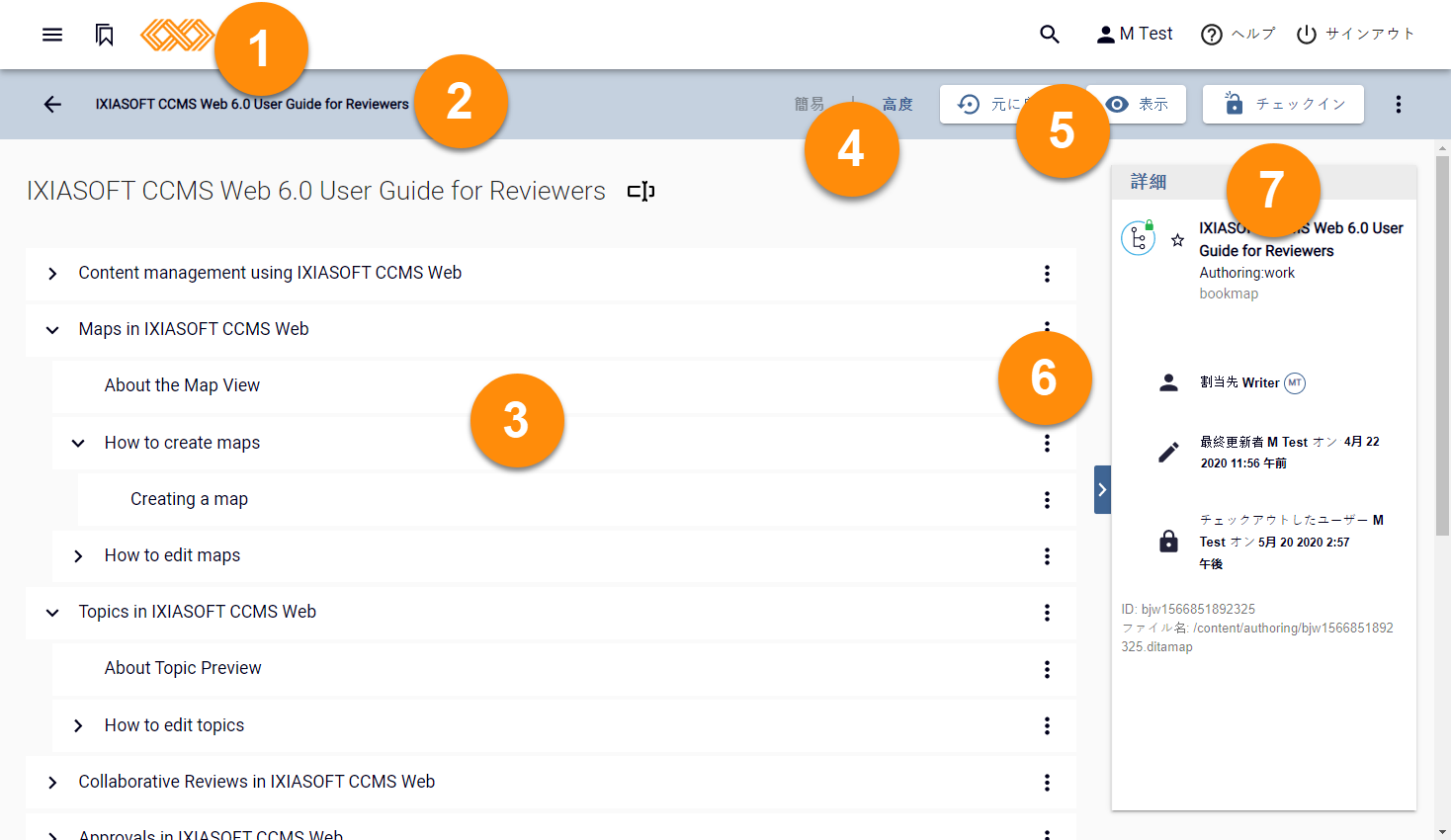Switch to 高度 advanced mode
Image resolution: width=1451 pixels, height=840 pixels.
coord(897,104)
